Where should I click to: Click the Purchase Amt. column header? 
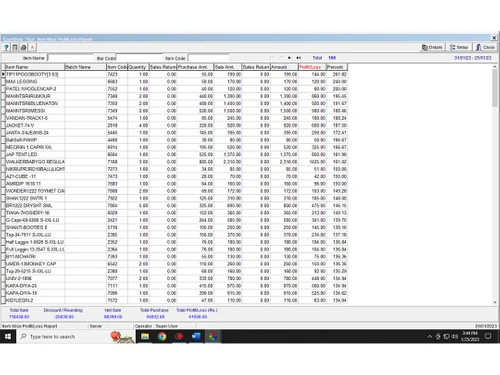(195, 67)
